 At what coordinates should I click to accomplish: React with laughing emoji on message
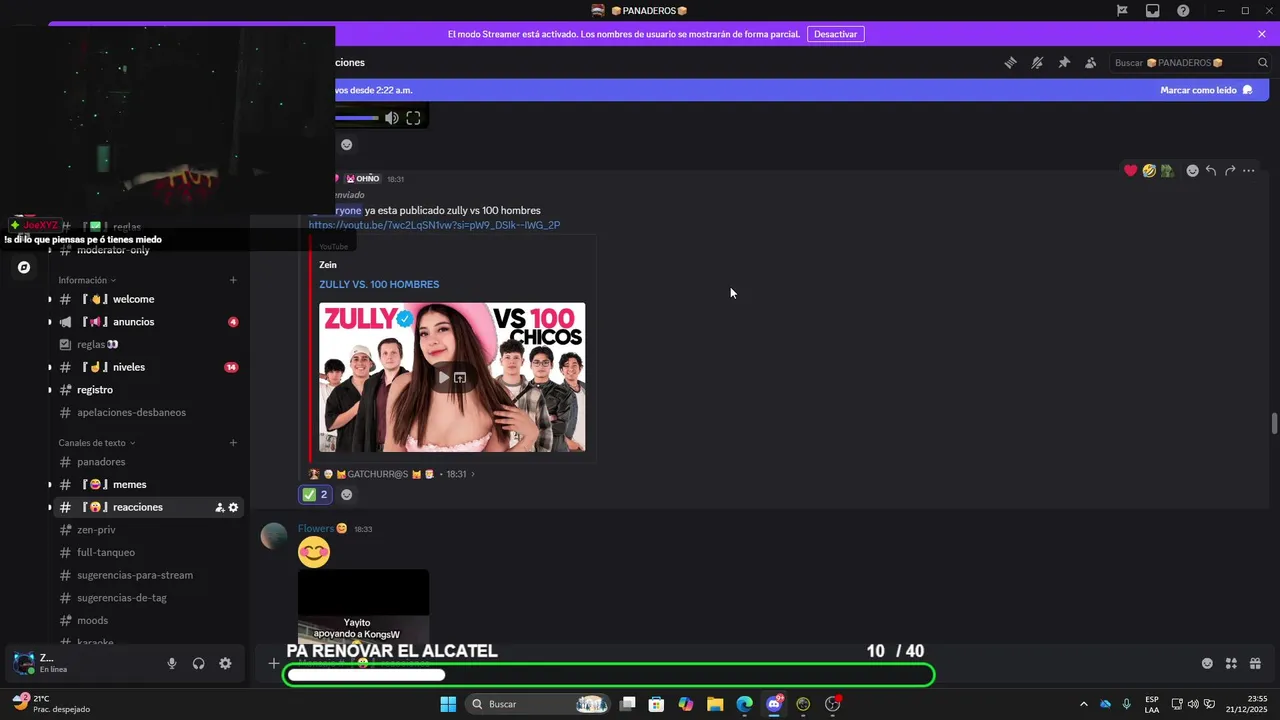tap(1149, 171)
